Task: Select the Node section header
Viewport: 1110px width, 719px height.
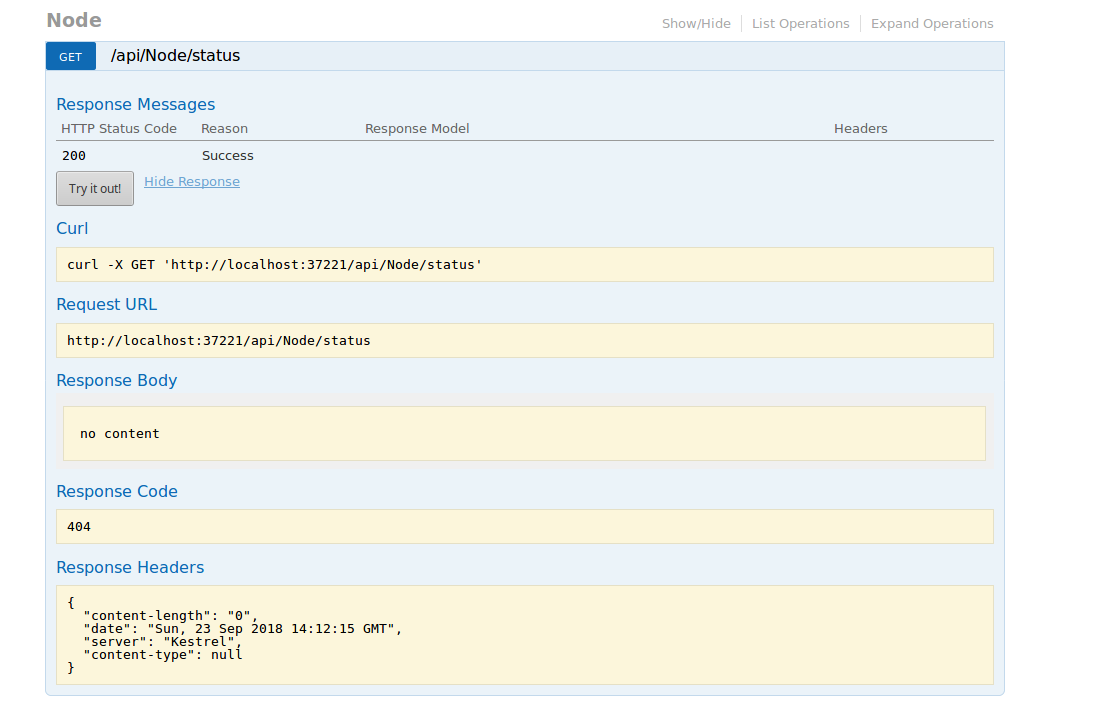Action: tap(73, 19)
